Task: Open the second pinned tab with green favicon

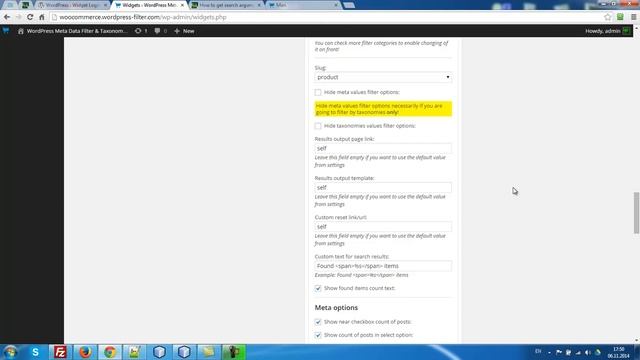Action: tap(25, 5)
